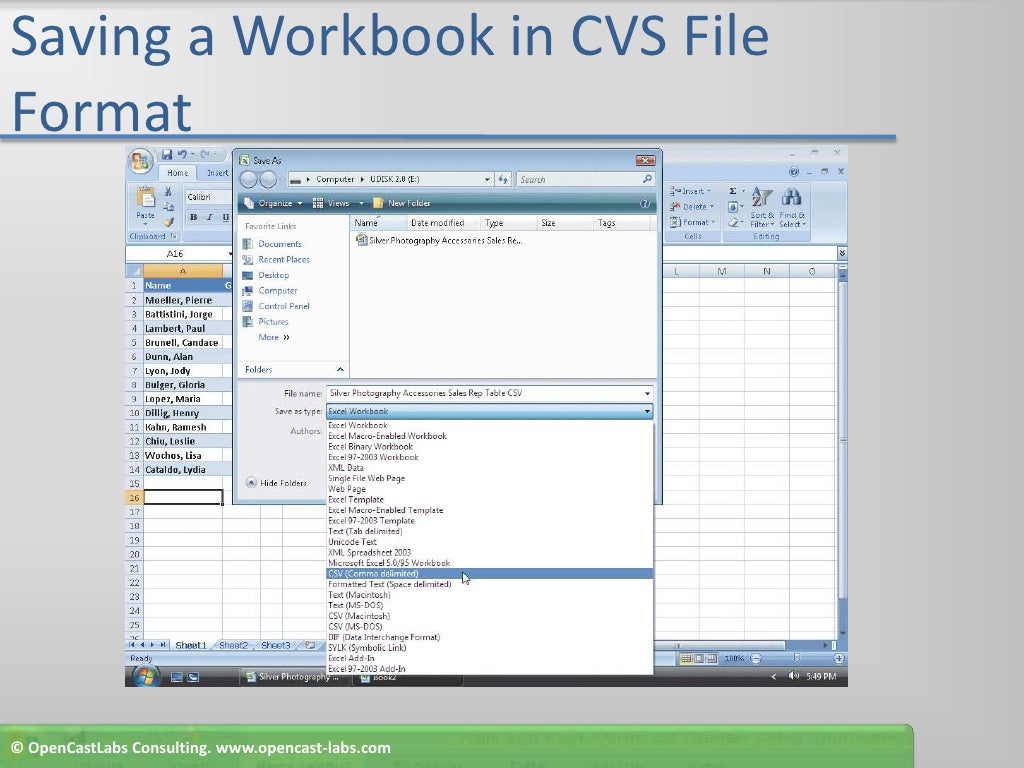Open the Views menu
The height and width of the screenshot is (768, 1024).
pos(338,203)
